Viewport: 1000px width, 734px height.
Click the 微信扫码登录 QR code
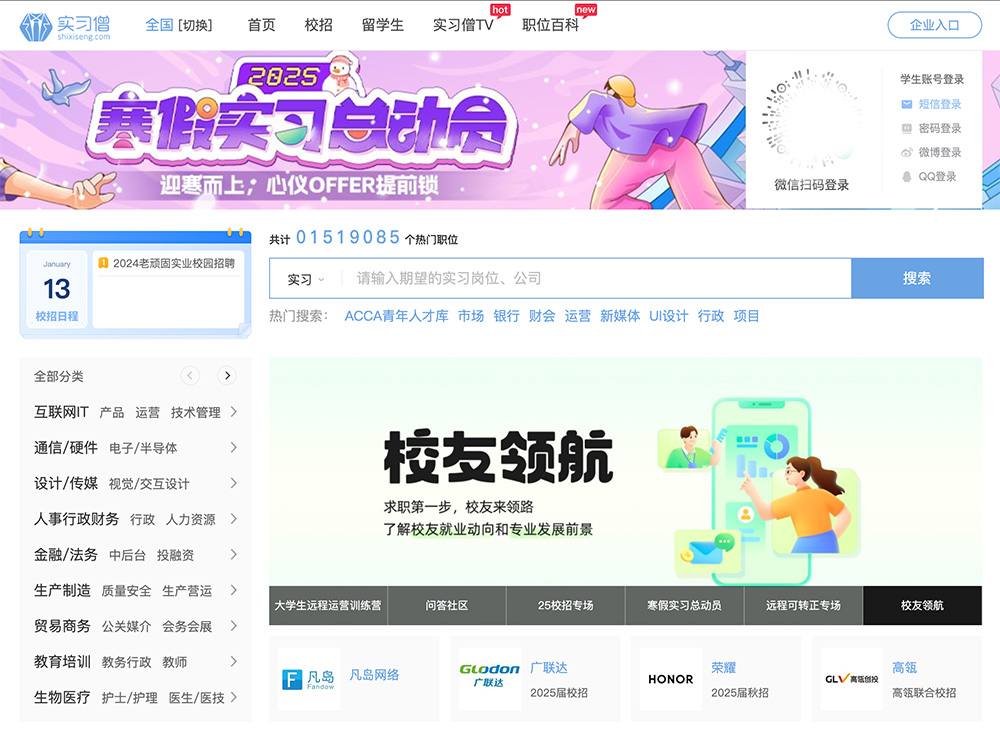[x=812, y=123]
